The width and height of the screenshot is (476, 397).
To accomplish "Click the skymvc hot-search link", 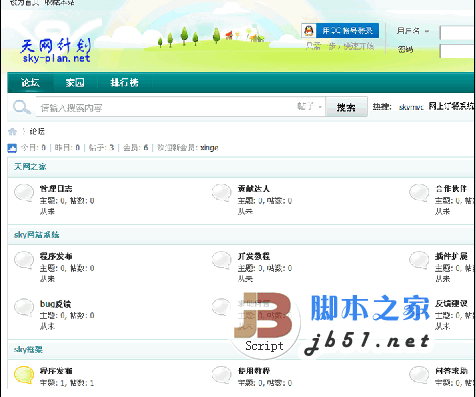I will (x=411, y=107).
